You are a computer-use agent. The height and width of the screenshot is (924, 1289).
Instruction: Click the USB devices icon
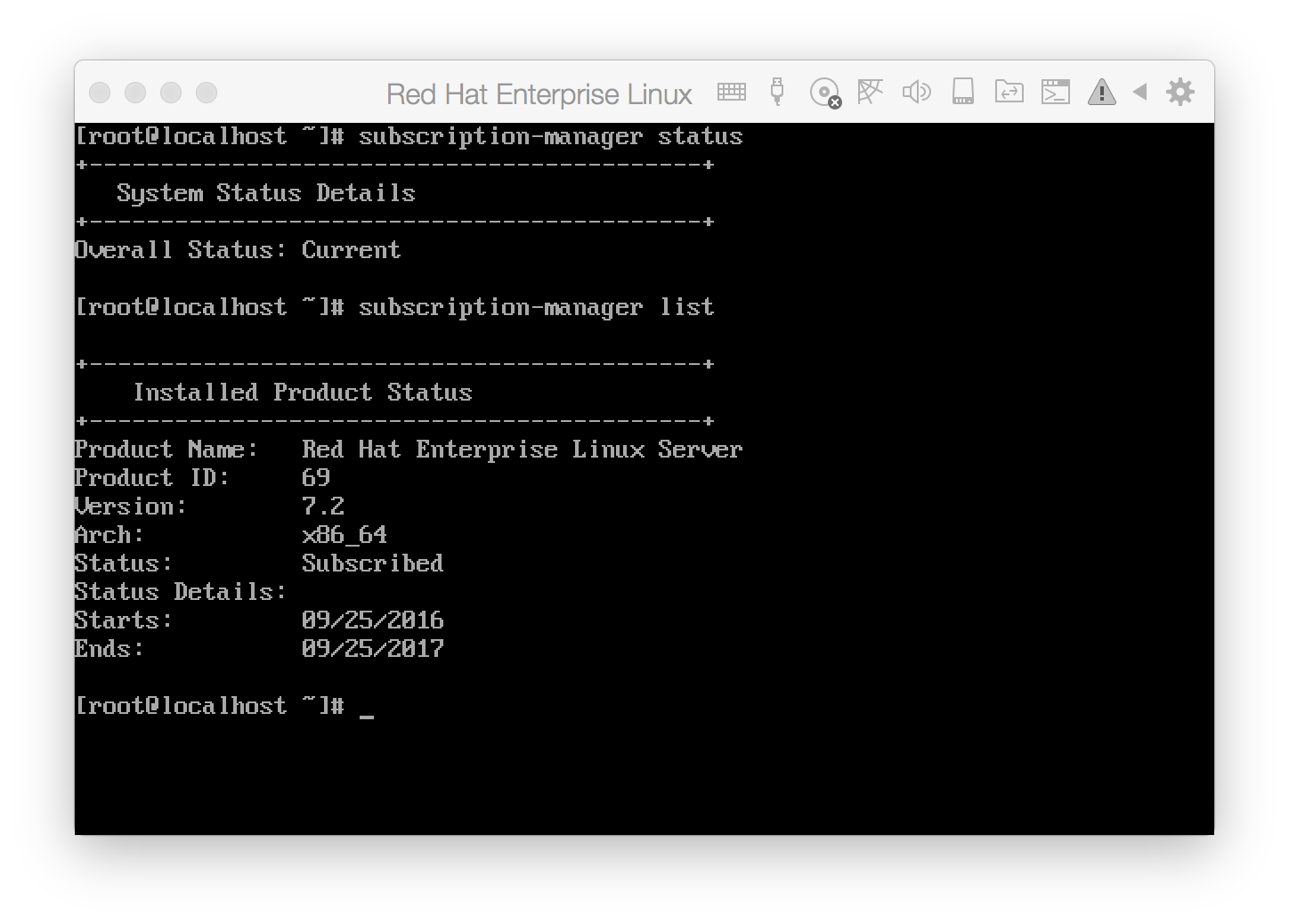pos(777,92)
